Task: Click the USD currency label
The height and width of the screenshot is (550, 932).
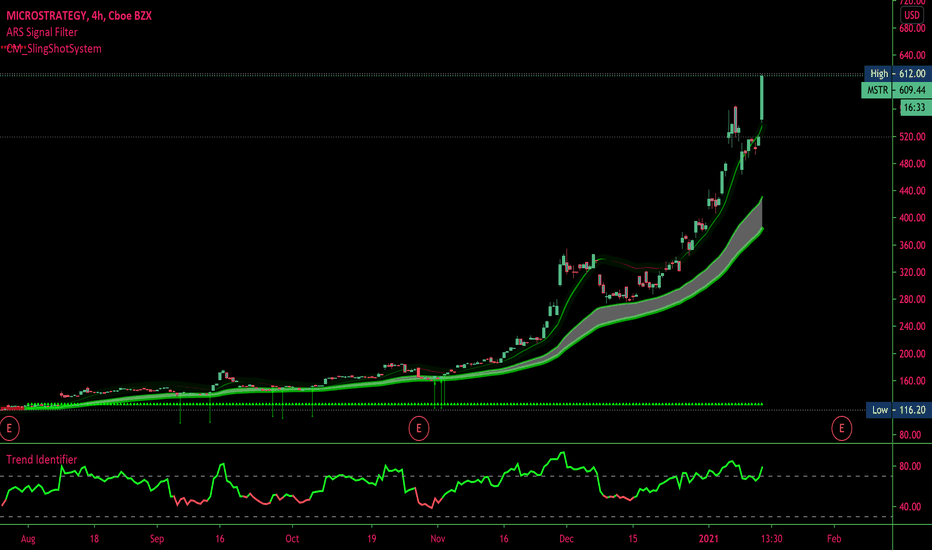Action: point(912,15)
